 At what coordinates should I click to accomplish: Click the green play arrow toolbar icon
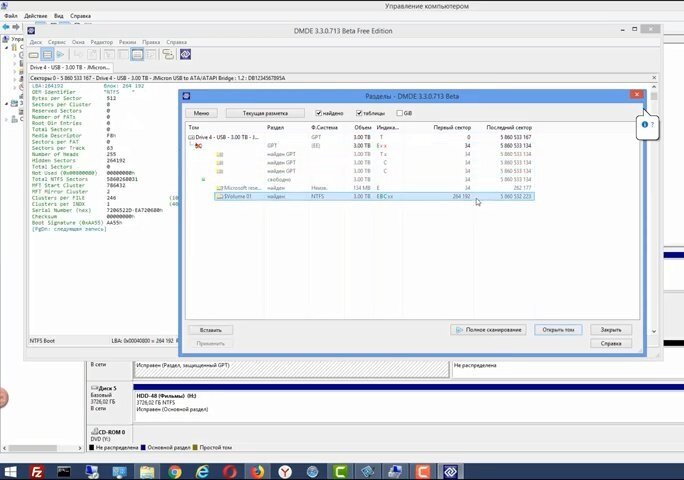61,55
